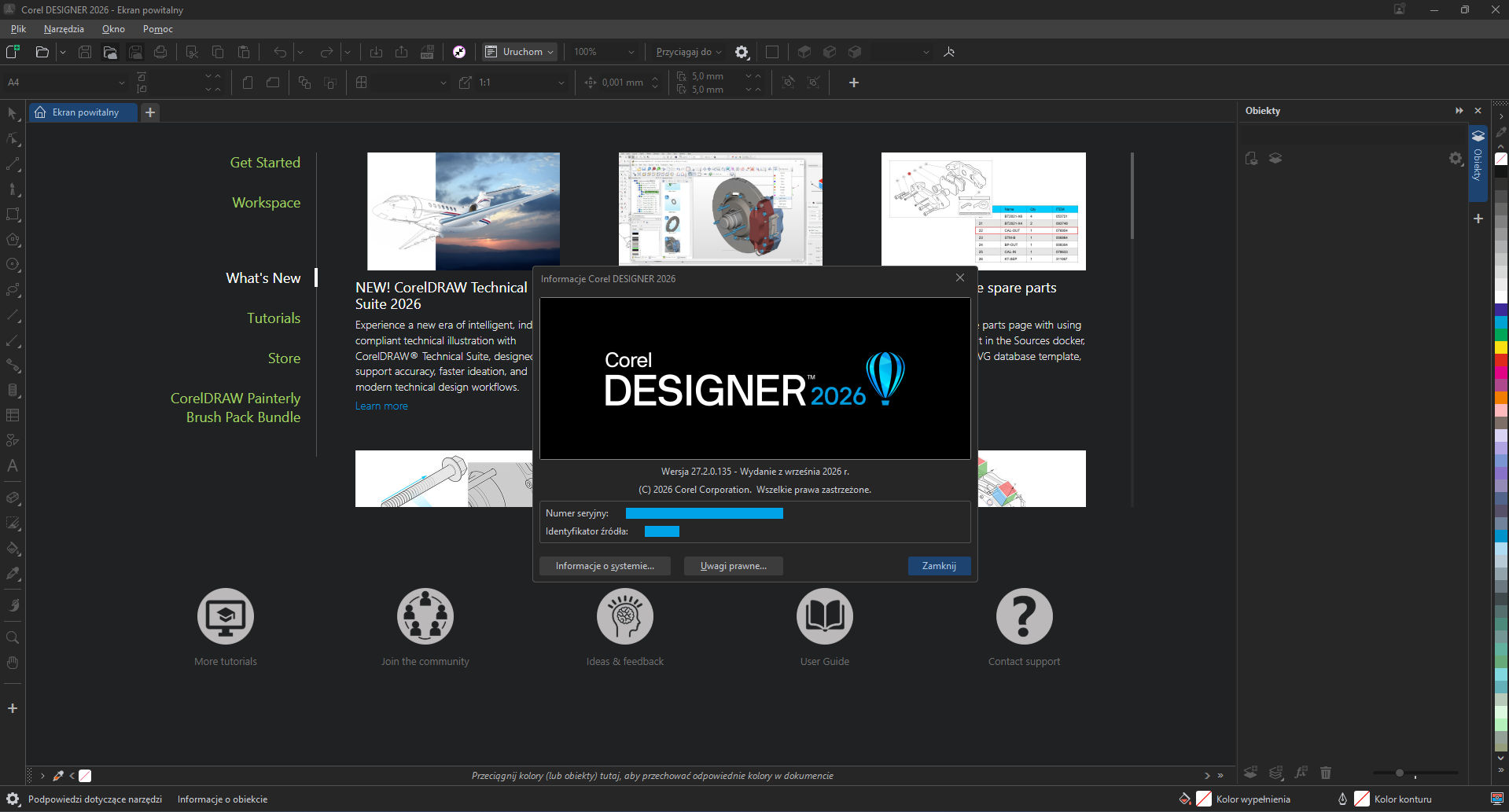Collapse the Obiekty docker with double arrow

point(1459,111)
